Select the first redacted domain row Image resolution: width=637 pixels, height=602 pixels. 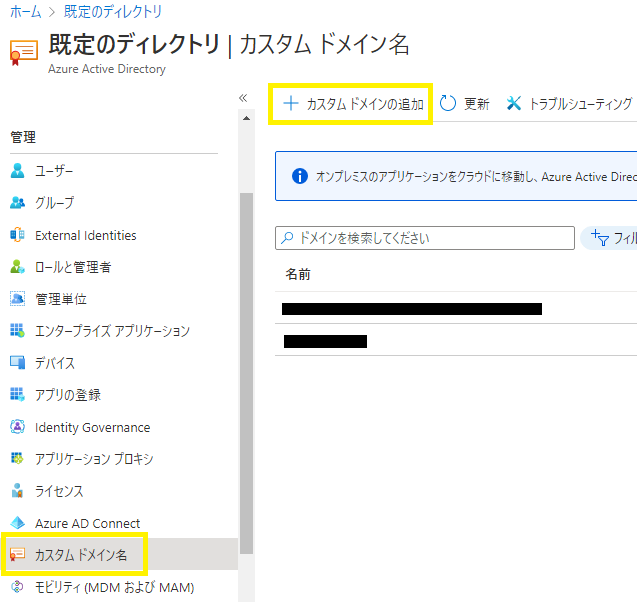tap(456, 308)
